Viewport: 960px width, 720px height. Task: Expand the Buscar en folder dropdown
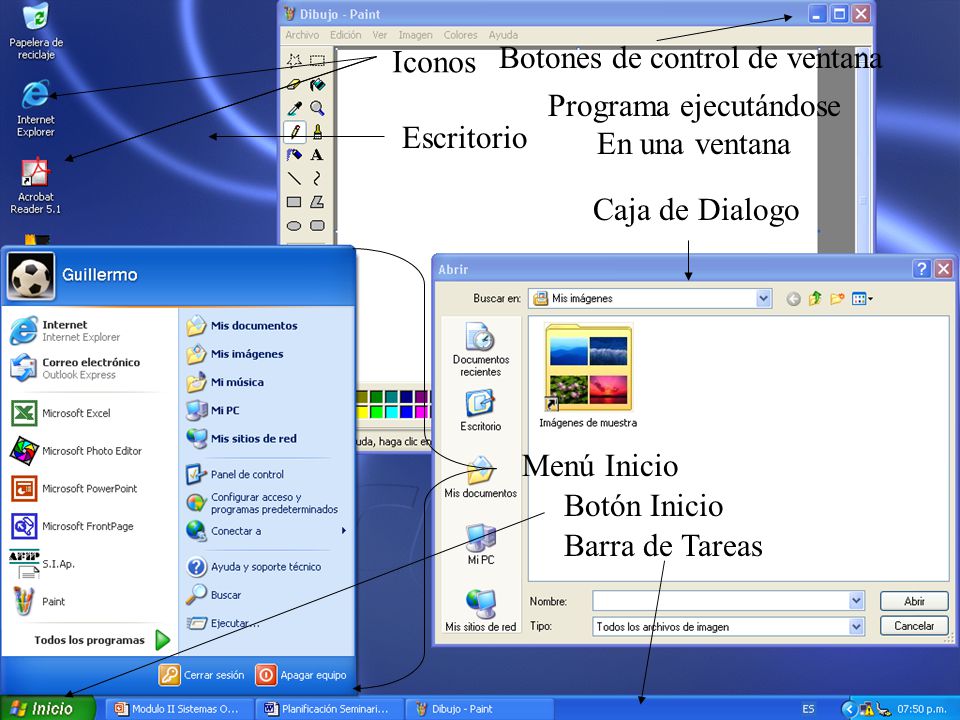coord(763,298)
